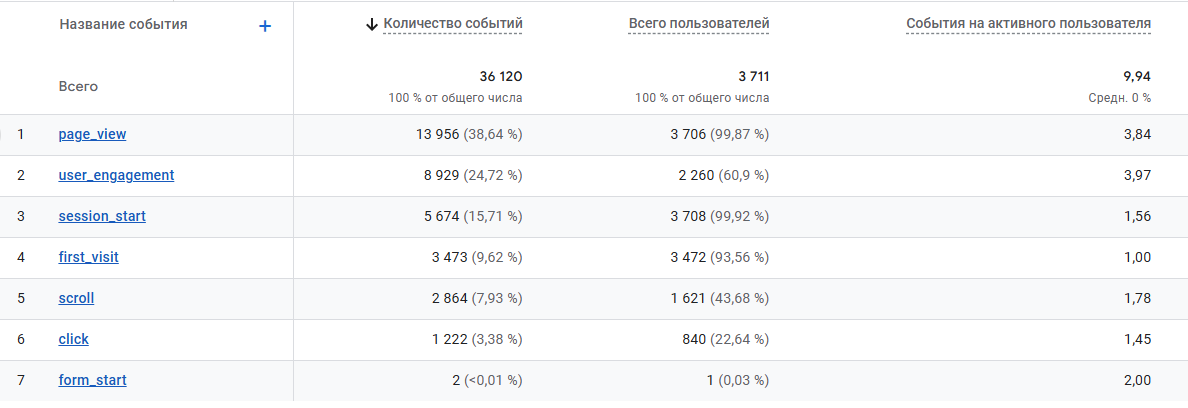Viewport: 1188px width, 408px height.
Task: Open the click event link
Action: [x=73, y=339]
